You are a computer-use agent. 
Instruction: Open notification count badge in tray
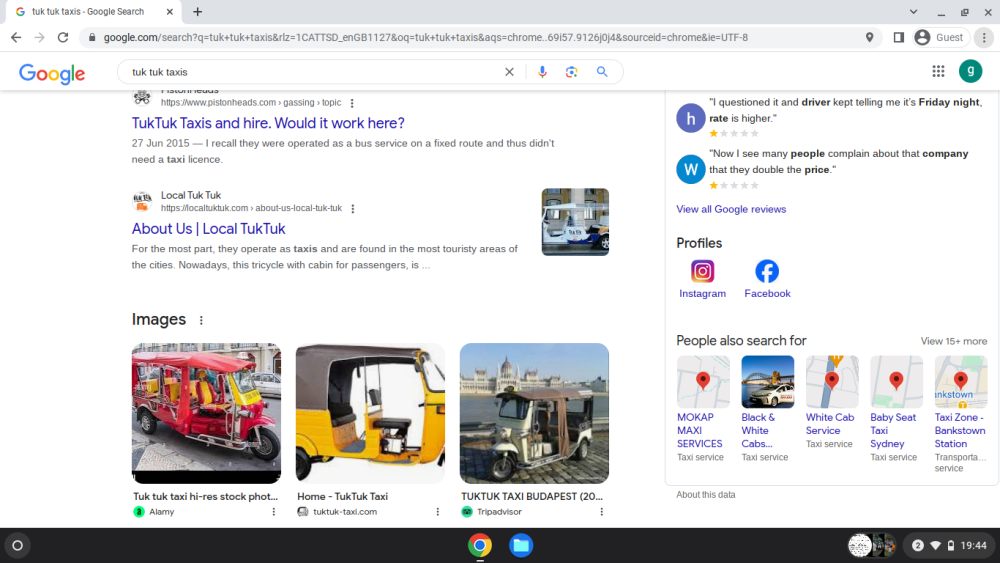(x=917, y=546)
